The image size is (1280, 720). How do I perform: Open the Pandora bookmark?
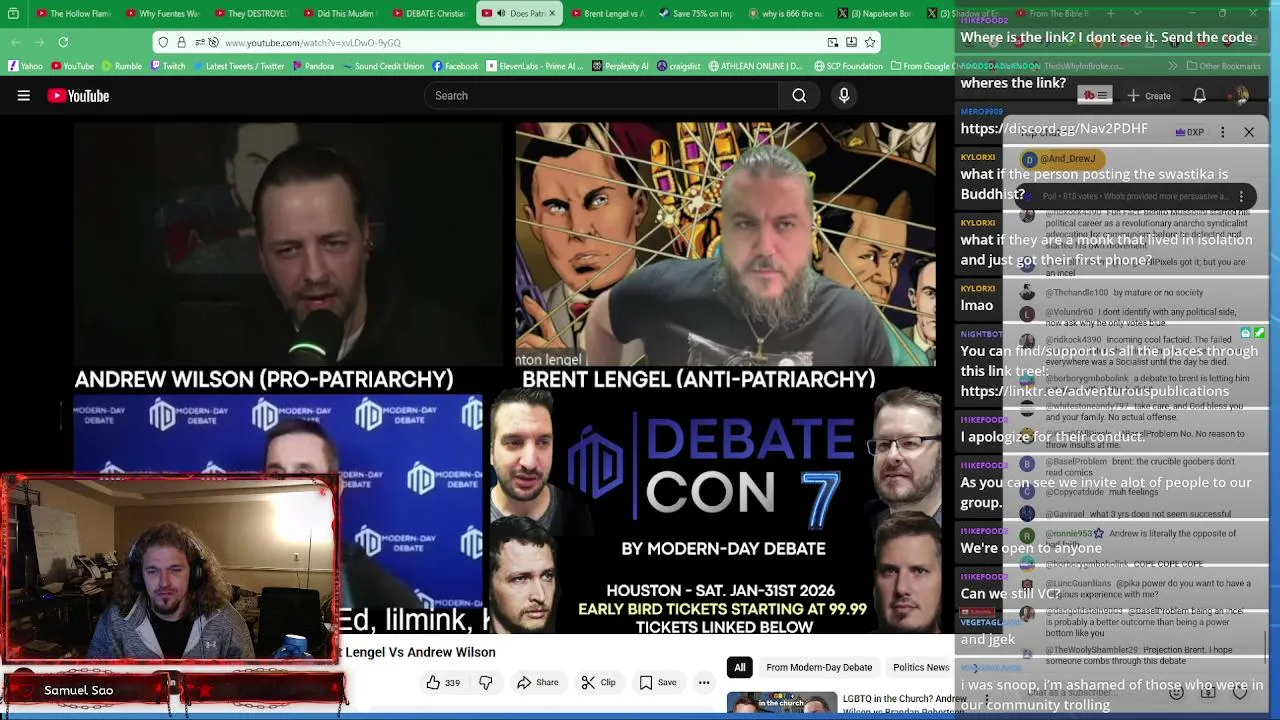point(313,66)
